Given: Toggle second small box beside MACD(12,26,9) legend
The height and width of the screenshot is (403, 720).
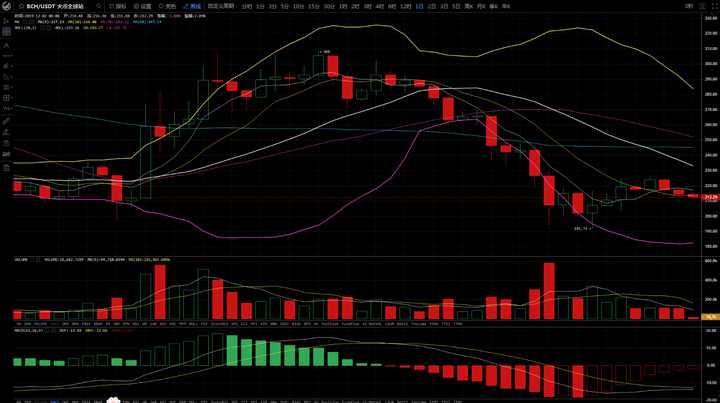Looking at the screenshot, I should click(53, 330).
